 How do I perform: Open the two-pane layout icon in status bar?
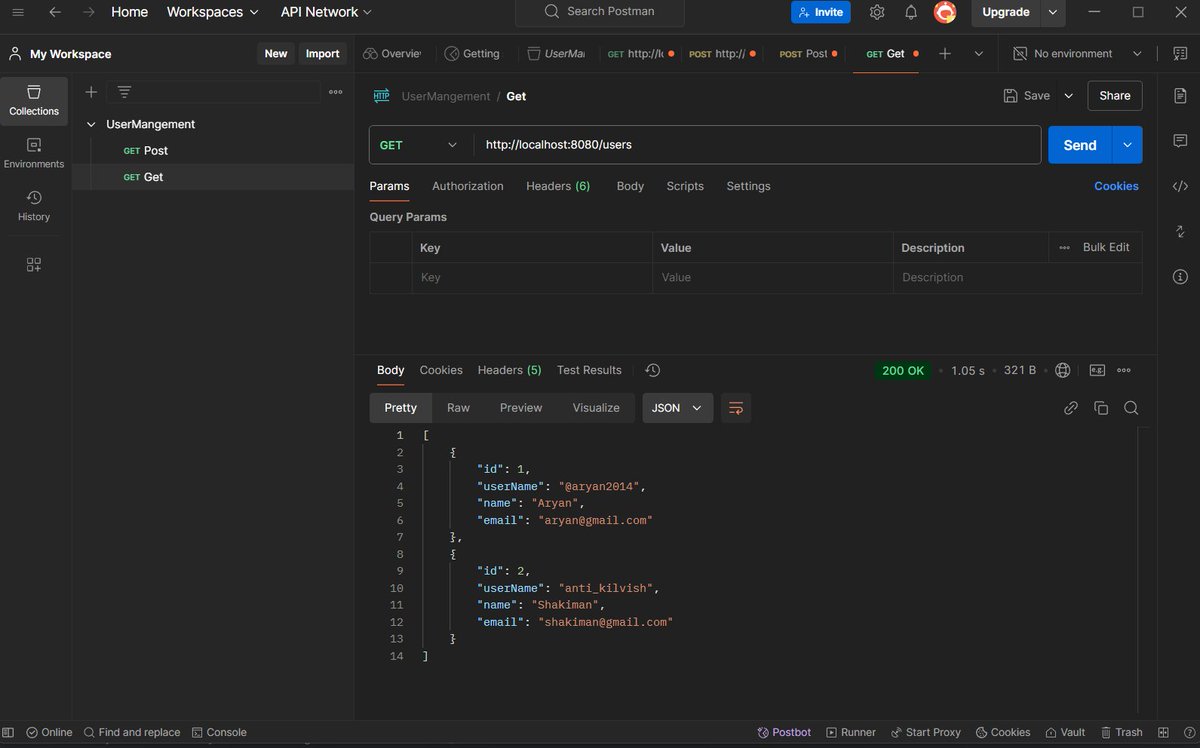pos(1162,732)
